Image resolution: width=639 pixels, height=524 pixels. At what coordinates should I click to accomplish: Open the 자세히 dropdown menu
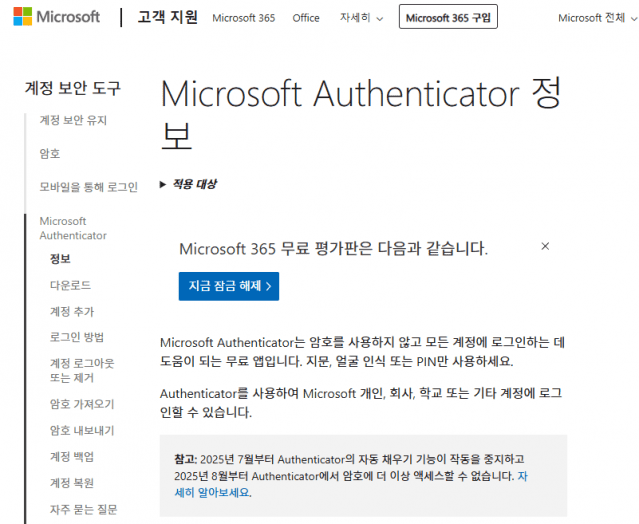(359, 18)
